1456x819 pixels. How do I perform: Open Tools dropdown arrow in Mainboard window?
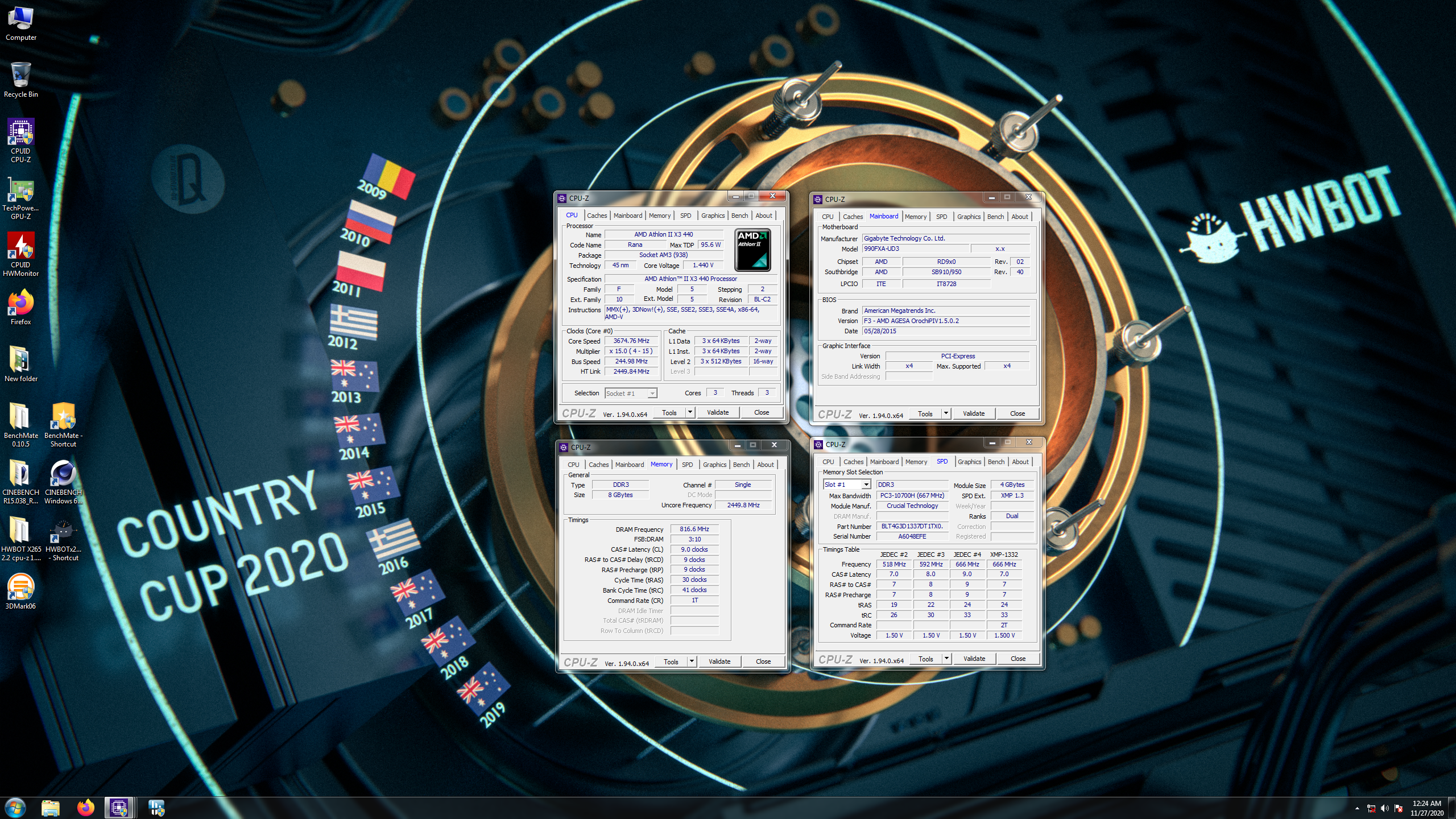coord(946,413)
